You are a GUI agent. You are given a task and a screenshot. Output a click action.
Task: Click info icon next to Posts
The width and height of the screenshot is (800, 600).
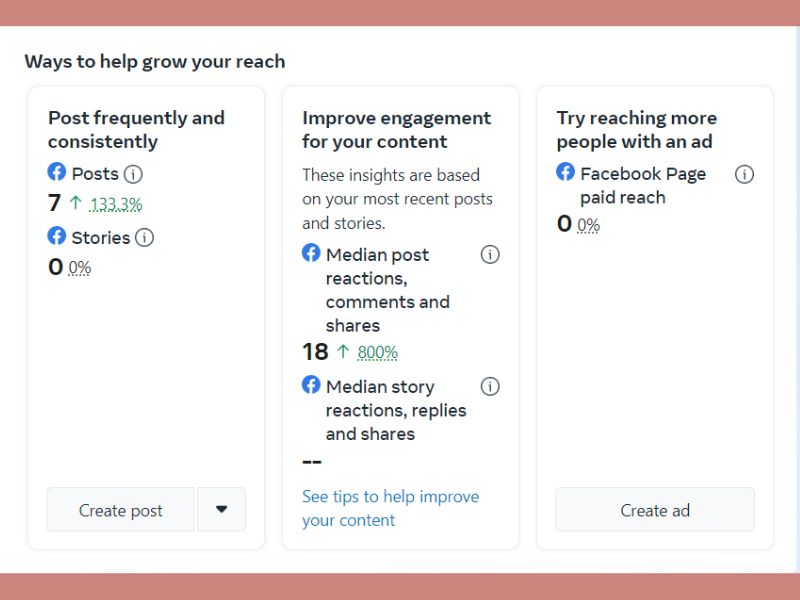[133, 174]
